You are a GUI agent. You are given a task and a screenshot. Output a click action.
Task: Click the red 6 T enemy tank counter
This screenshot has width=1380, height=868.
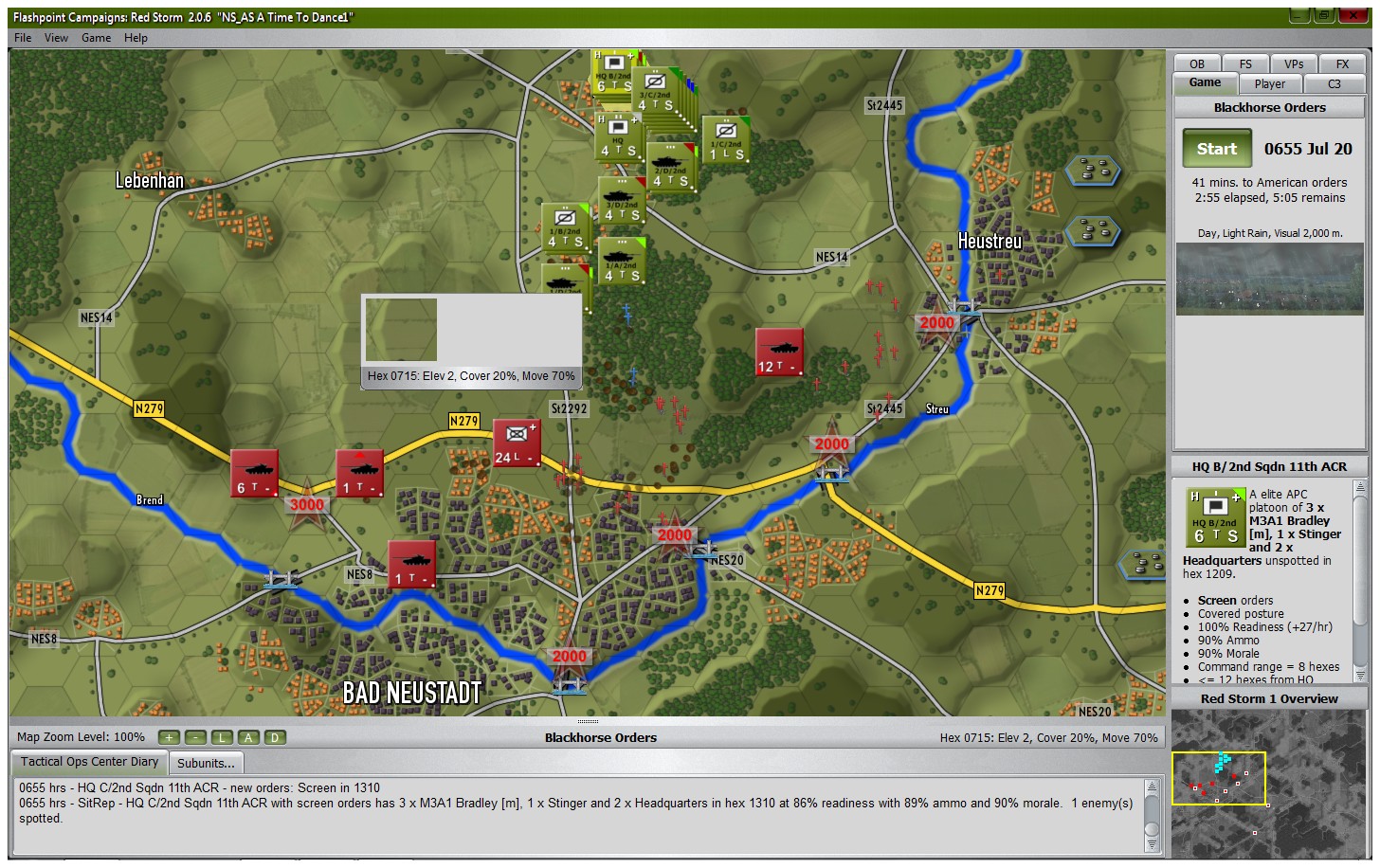[x=255, y=473]
